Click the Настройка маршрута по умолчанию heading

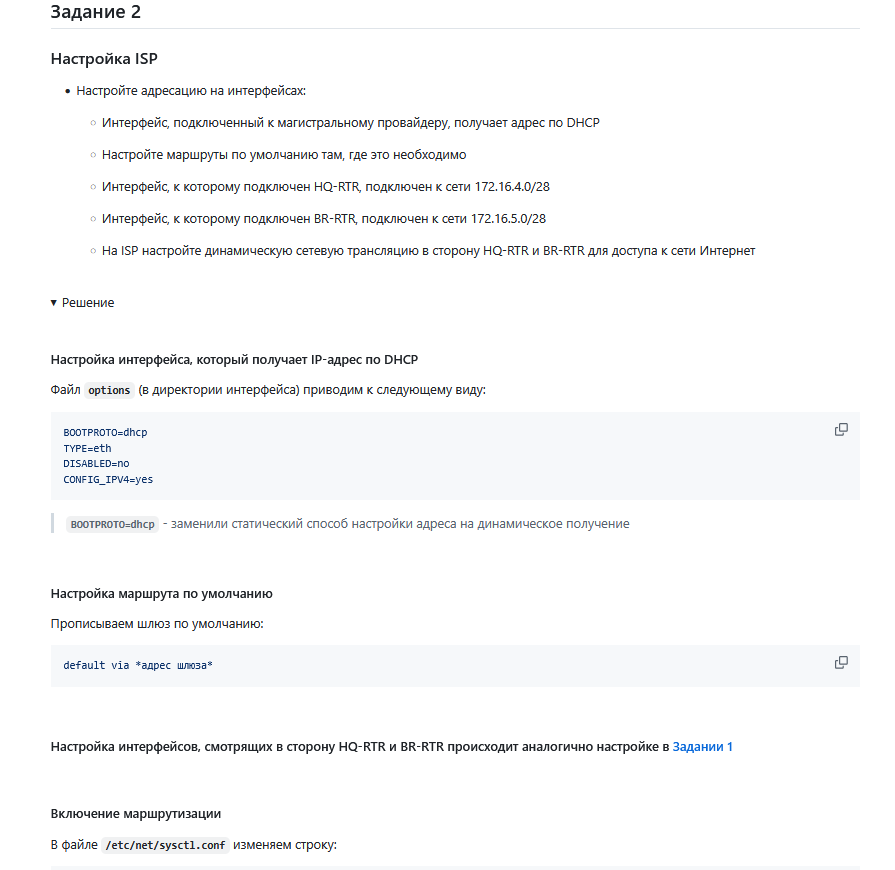(x=162, y=594)
